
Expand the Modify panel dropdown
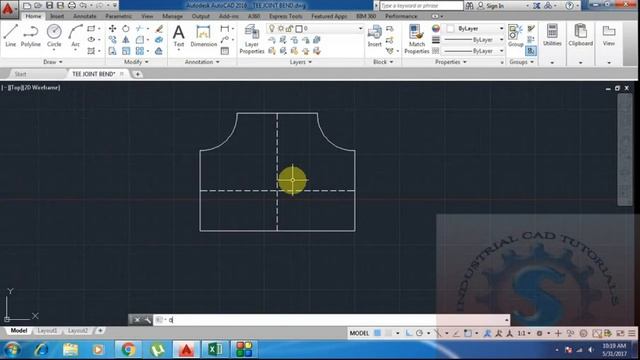pos(136,62)
